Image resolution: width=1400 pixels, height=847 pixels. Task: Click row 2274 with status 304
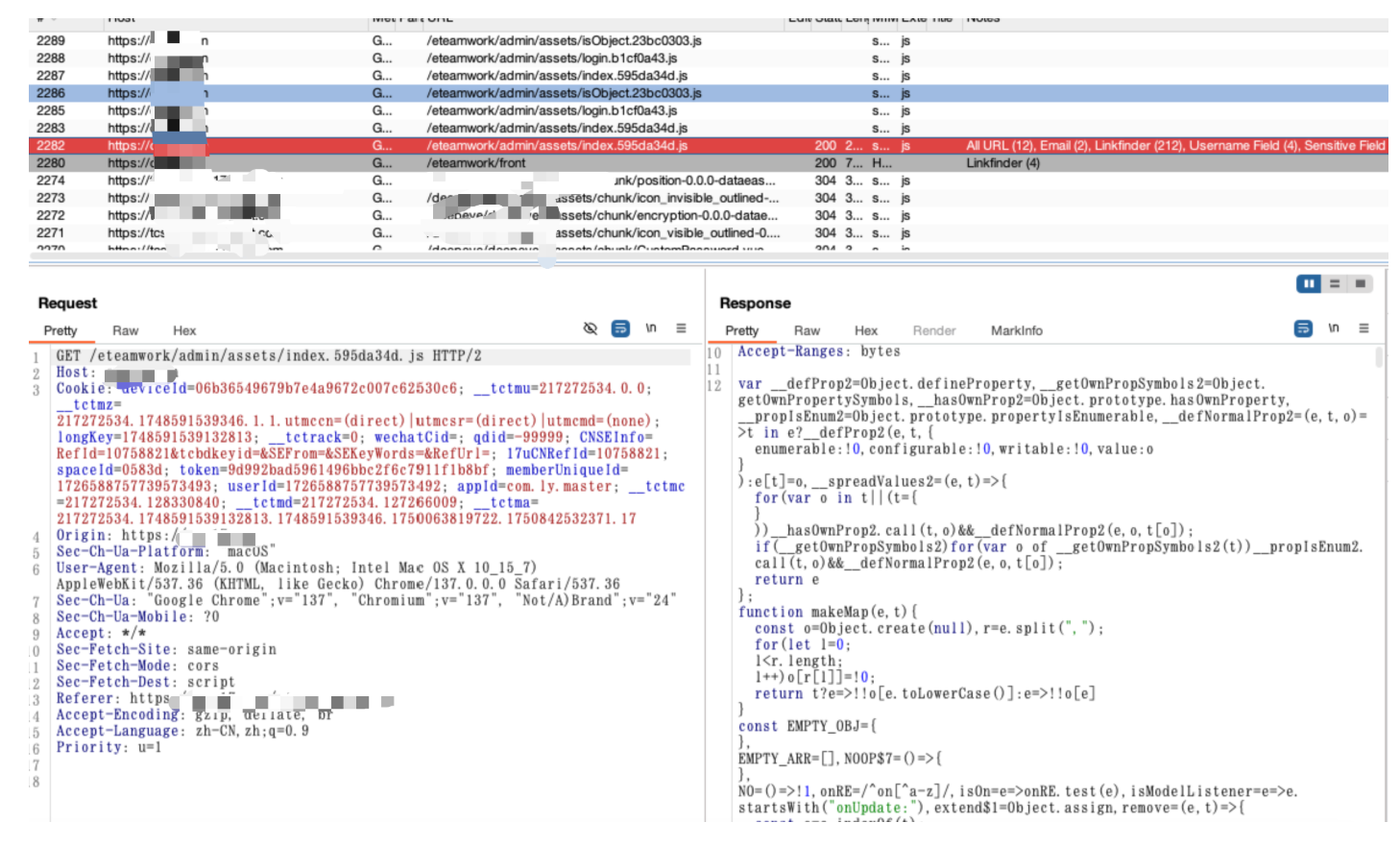(564, 181)
